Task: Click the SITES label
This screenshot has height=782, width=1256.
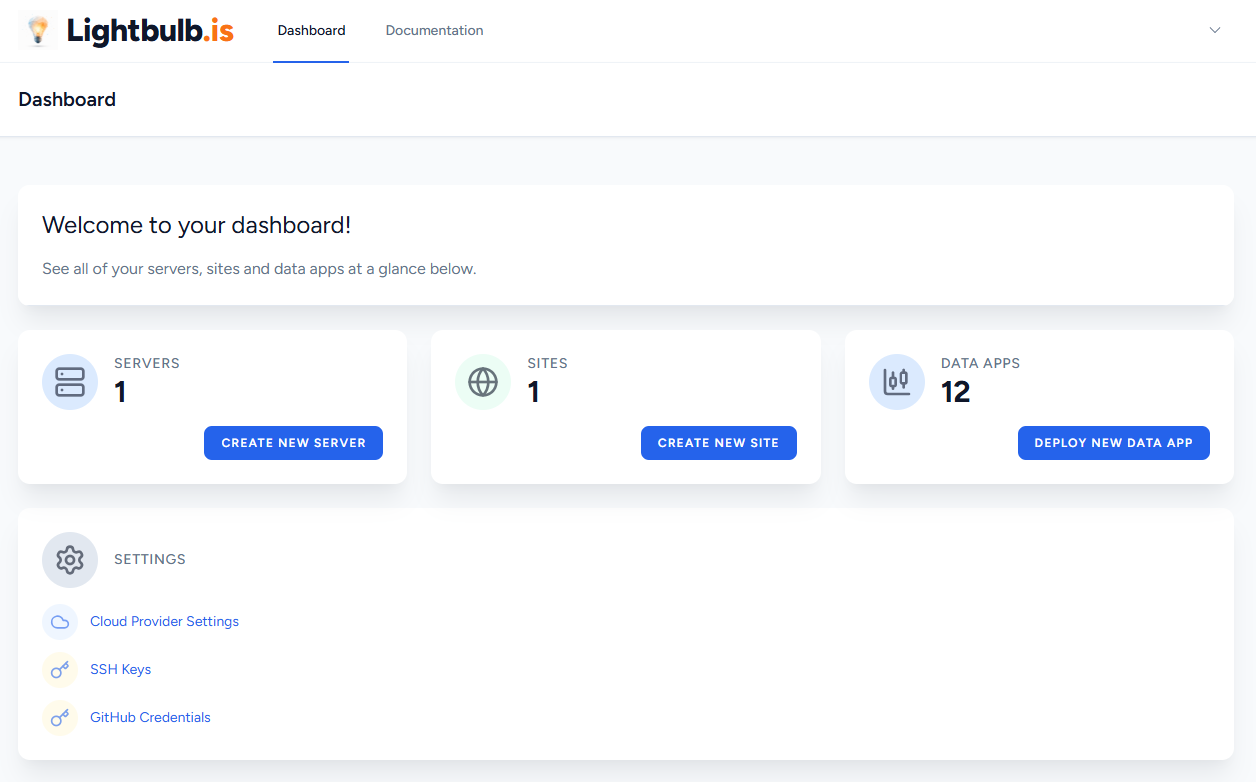Action: [x=547, y=363]
